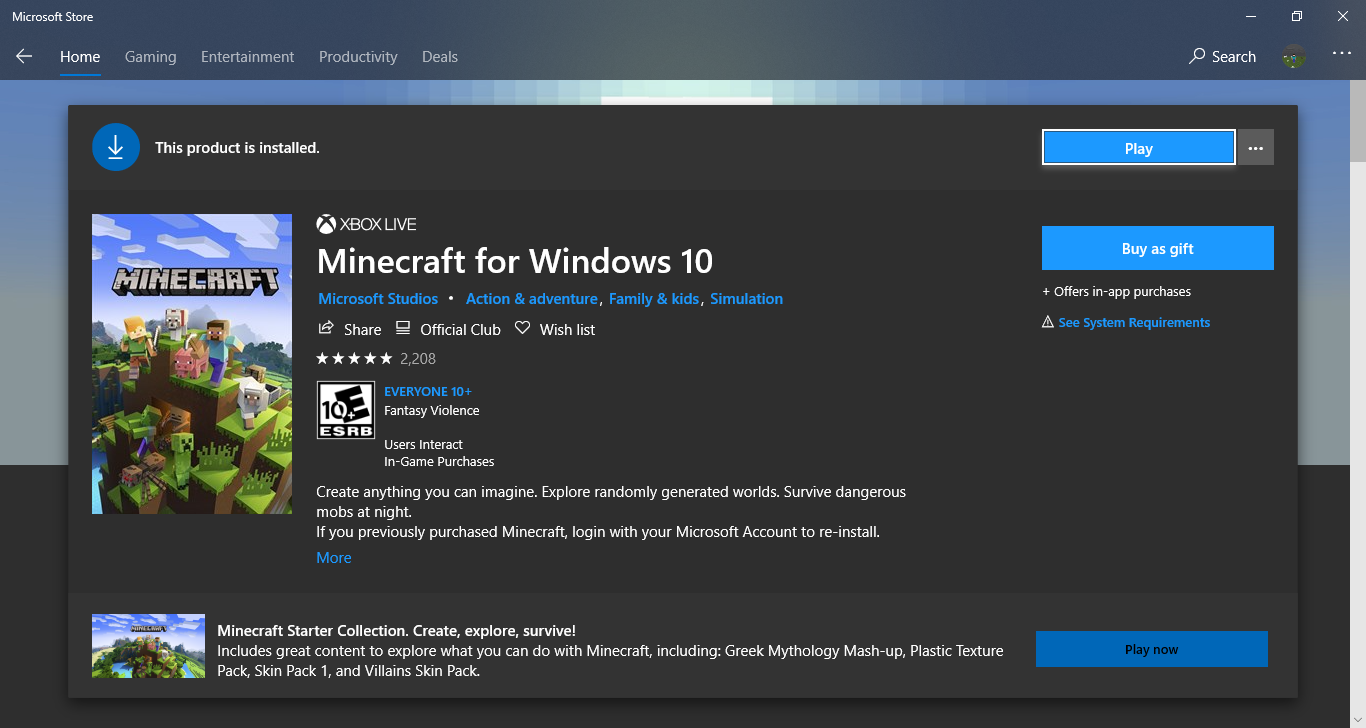Screen dimensions: 1366x728
Task: Click the Minecraft Starter Collection thumbnail
Action: coord(148,646)
